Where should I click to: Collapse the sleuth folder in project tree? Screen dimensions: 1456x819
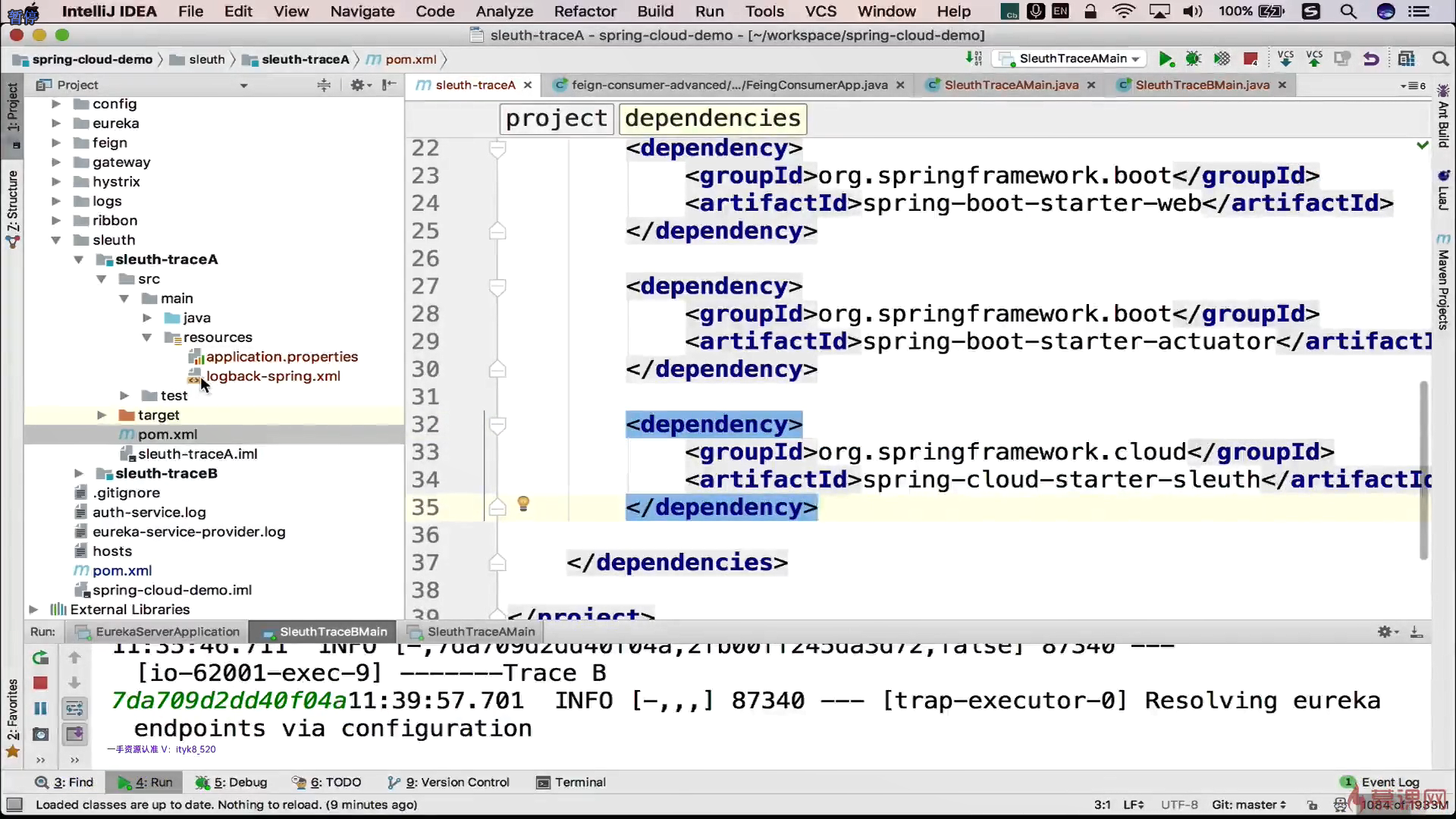[56, 240]
